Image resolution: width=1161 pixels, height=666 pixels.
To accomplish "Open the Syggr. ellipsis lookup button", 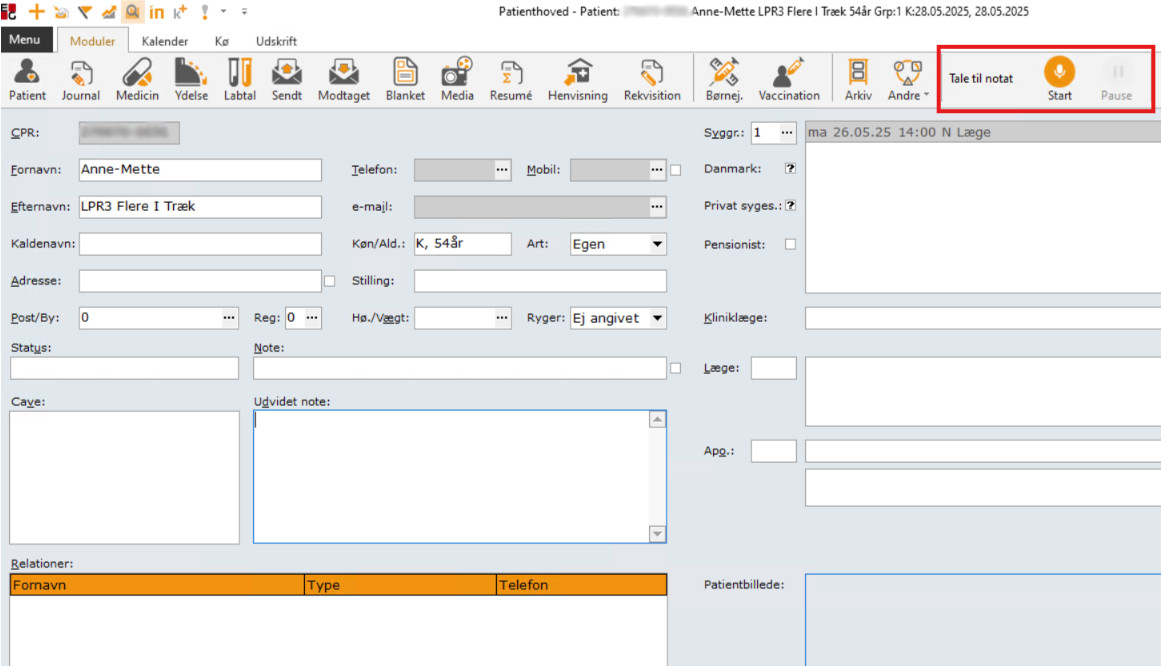I will 786,133.
